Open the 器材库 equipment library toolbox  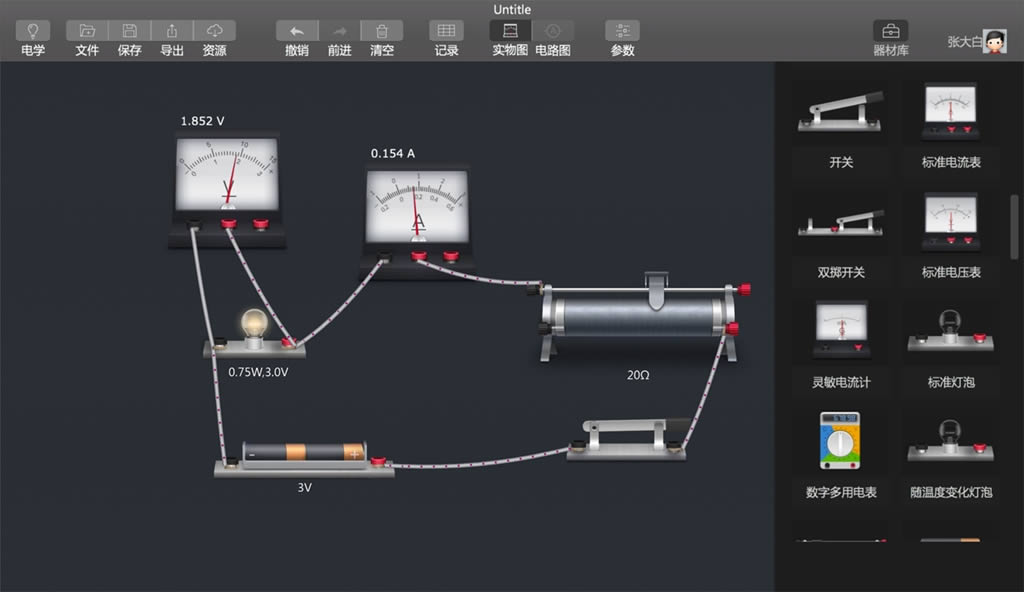891,31
